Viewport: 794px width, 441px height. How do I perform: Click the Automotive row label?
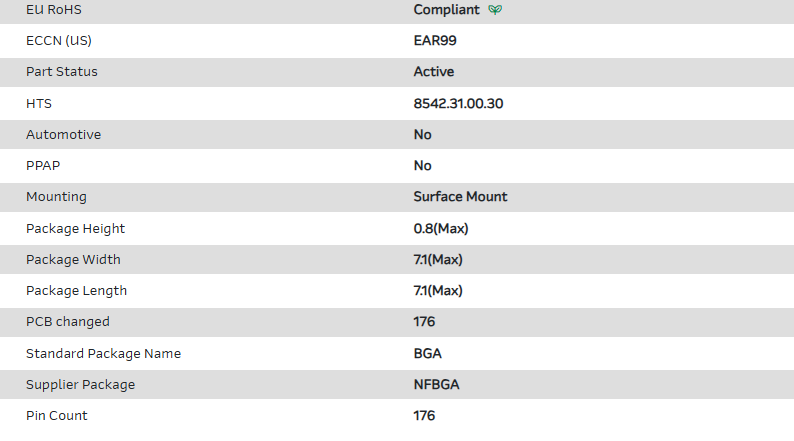coord(64,134)
